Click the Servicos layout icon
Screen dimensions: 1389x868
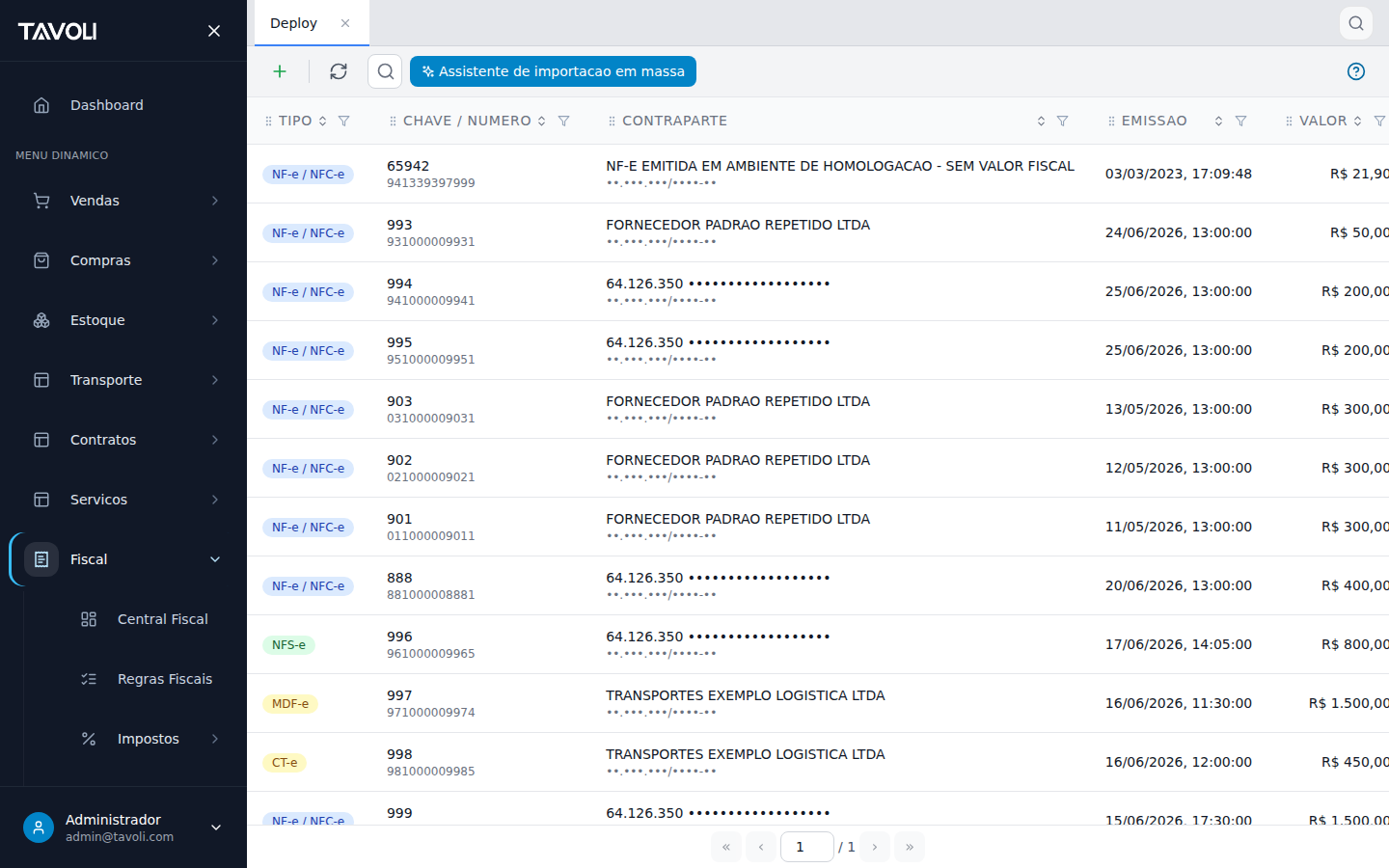coord(41,500)
